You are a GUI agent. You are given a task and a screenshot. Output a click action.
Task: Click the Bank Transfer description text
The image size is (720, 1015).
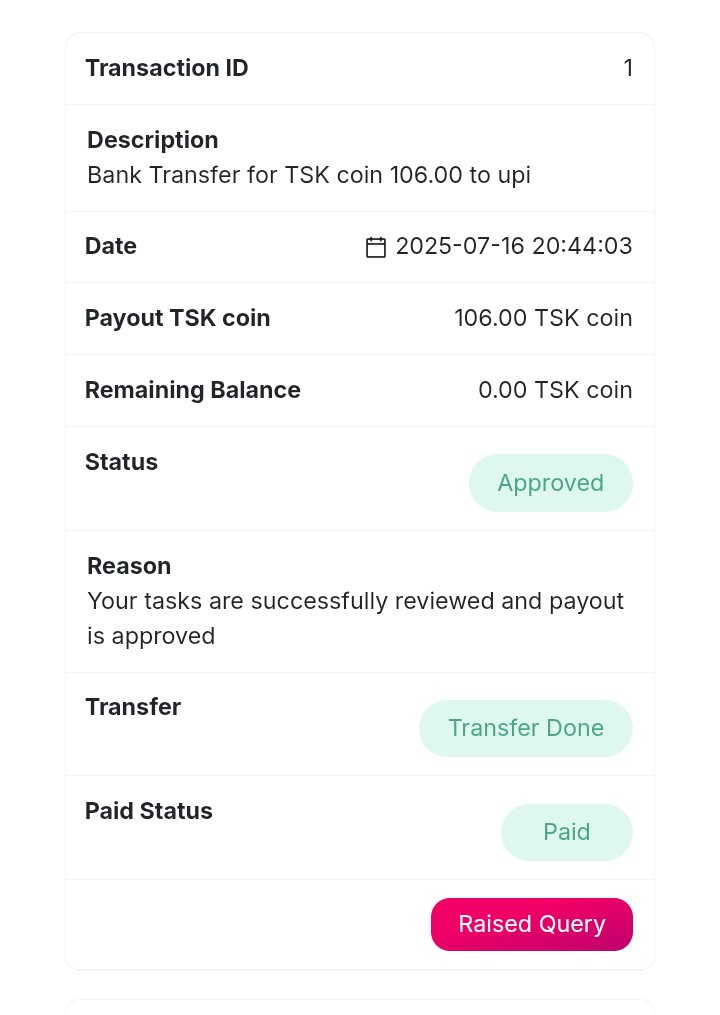click(x=308, y=175)
